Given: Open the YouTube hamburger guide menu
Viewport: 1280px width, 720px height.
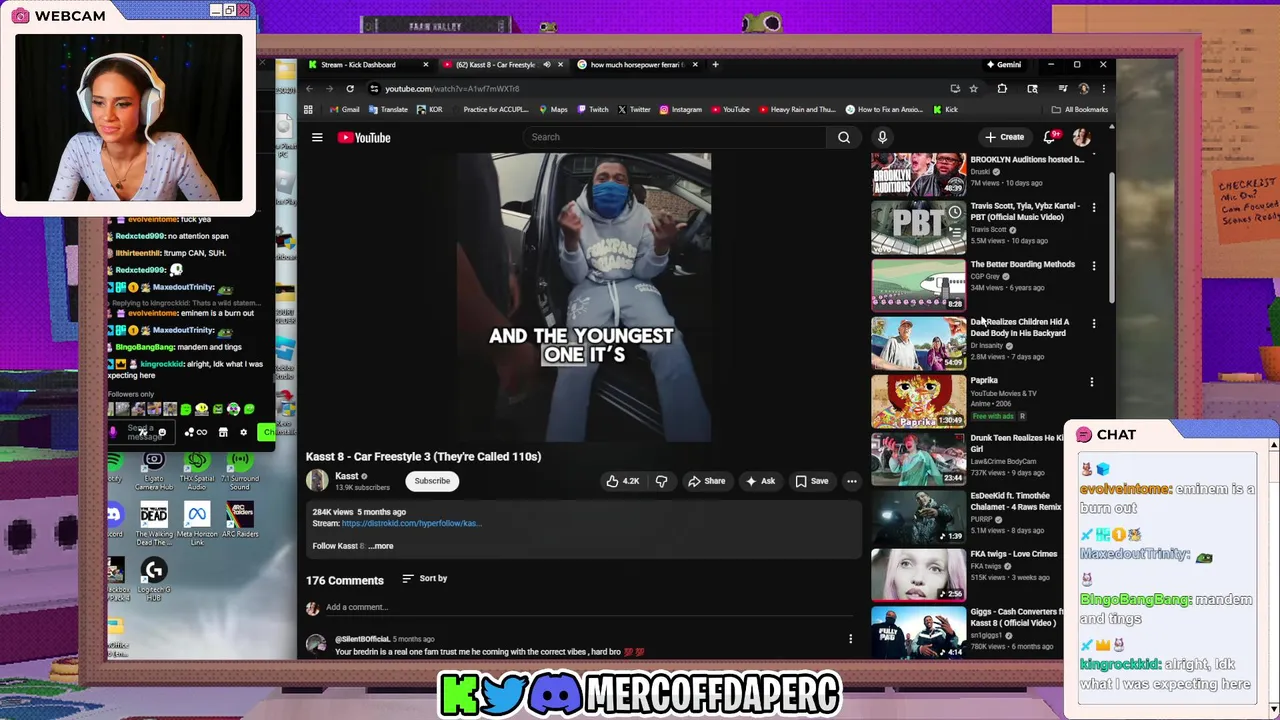Looking at the screenshot, I should point(317,137).
